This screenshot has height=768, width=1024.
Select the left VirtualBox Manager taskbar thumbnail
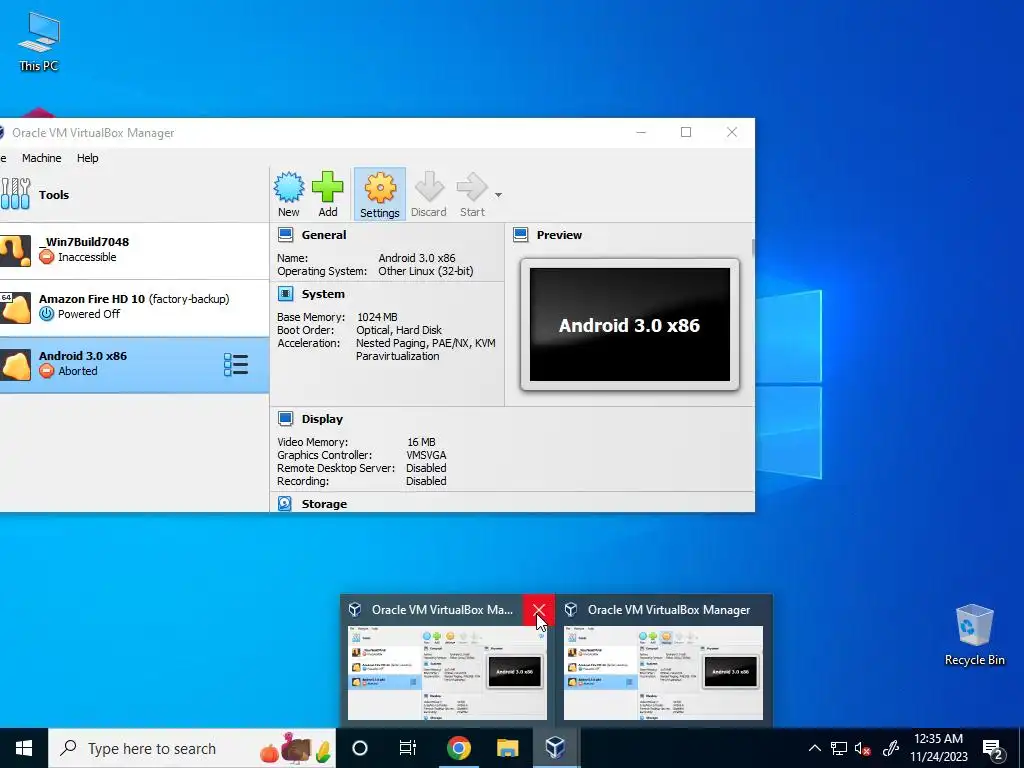point(447,673)
